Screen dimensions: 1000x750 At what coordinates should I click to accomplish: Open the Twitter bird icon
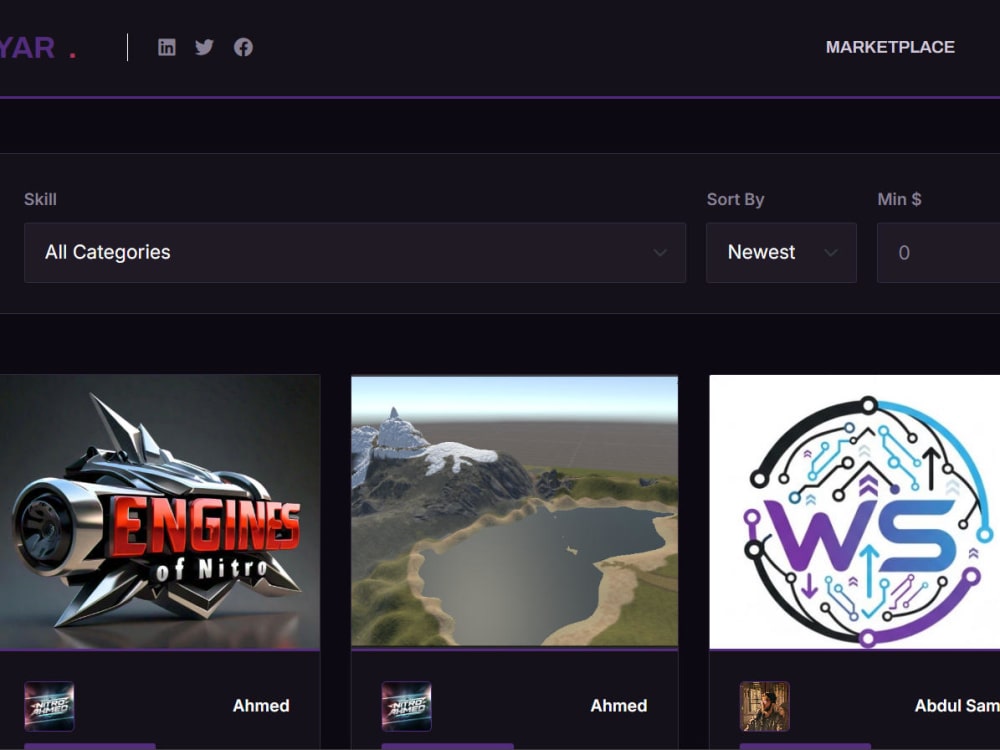tap(204, 47)
